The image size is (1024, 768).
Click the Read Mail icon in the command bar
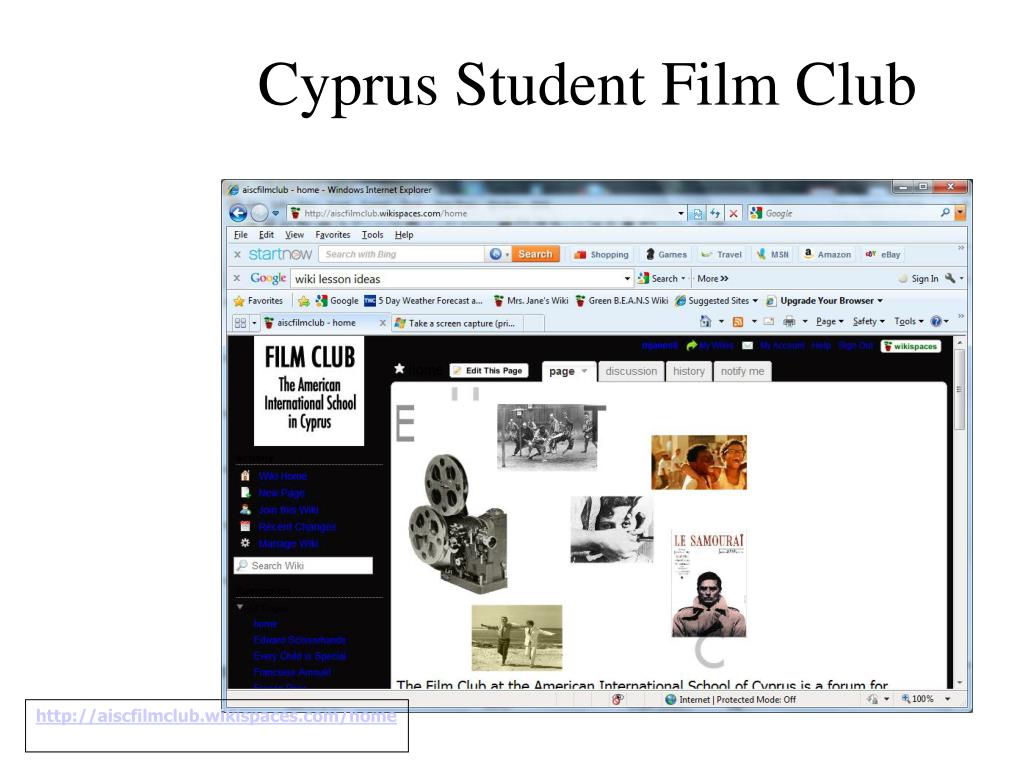point(769,321)
